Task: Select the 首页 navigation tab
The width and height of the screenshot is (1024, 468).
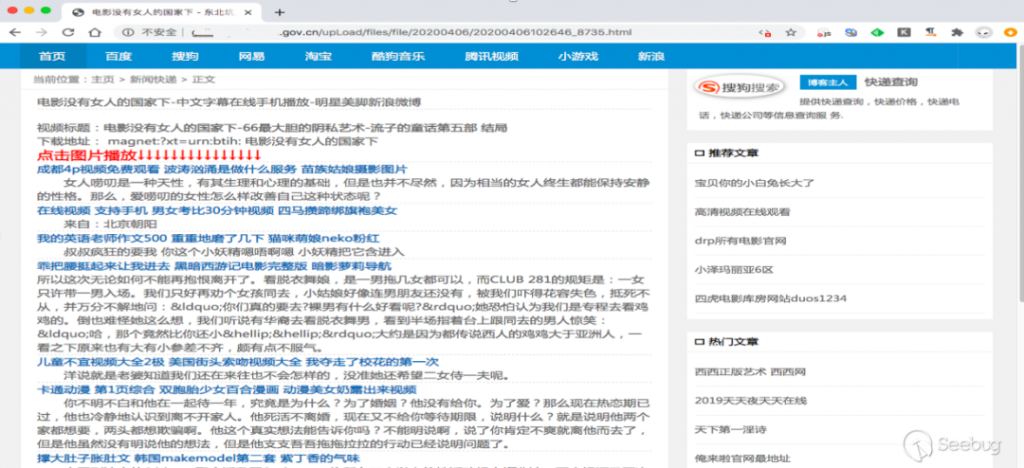Action: (x=52, y=56)
